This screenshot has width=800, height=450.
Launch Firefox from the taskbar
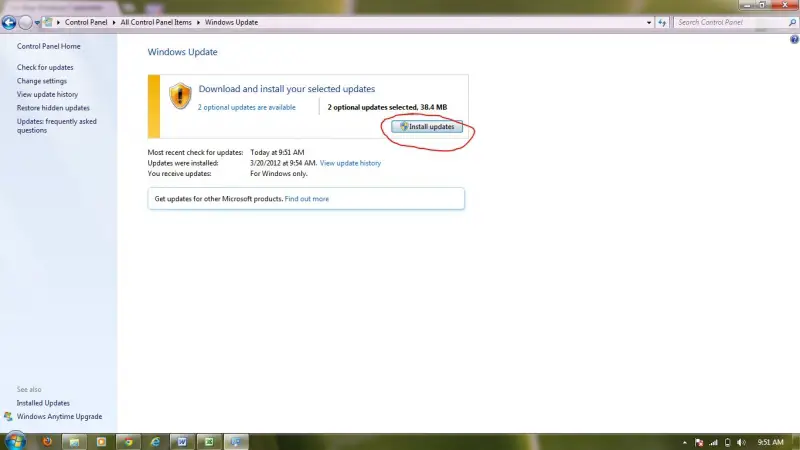pos(47,442)
